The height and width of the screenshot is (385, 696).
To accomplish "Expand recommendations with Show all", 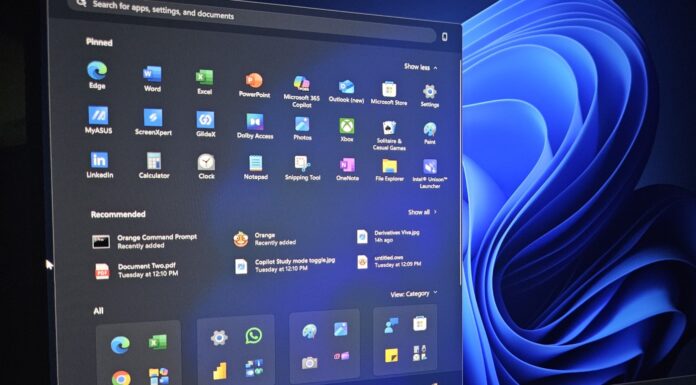I will click(423, 212).
